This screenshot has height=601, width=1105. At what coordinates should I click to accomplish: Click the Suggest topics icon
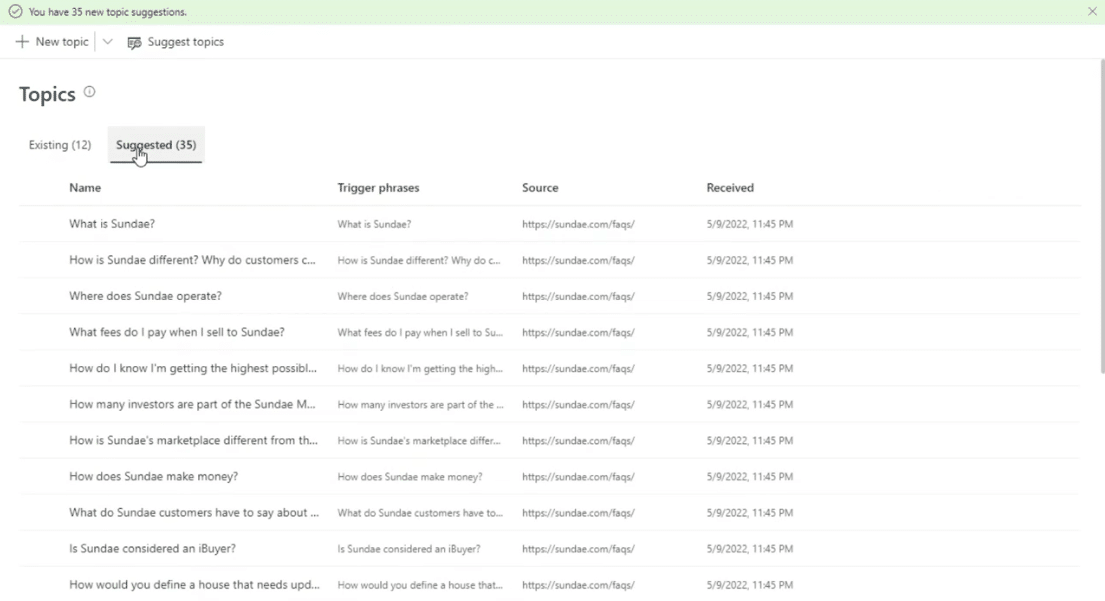(x=134, y=42)
